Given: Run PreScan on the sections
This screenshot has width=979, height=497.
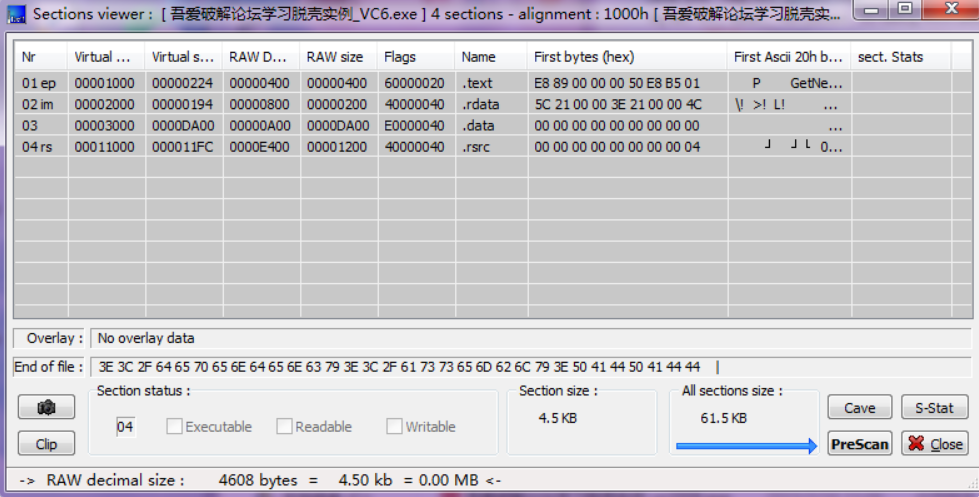Looking at the screenshot, I should pos(859,444).
